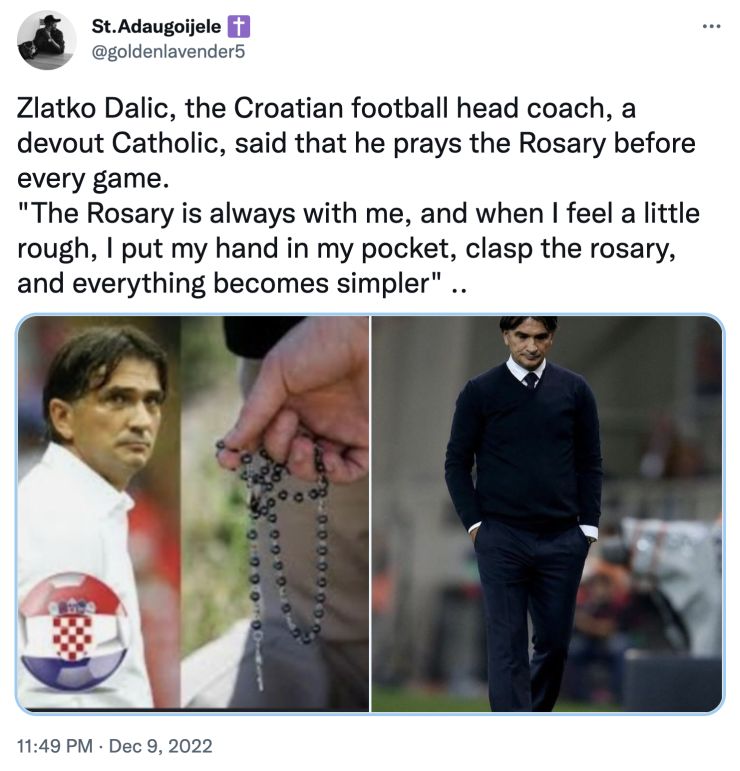Open the tweet's more options menu
Viewport: 740px width, 771px height.
tap(711, 25)
